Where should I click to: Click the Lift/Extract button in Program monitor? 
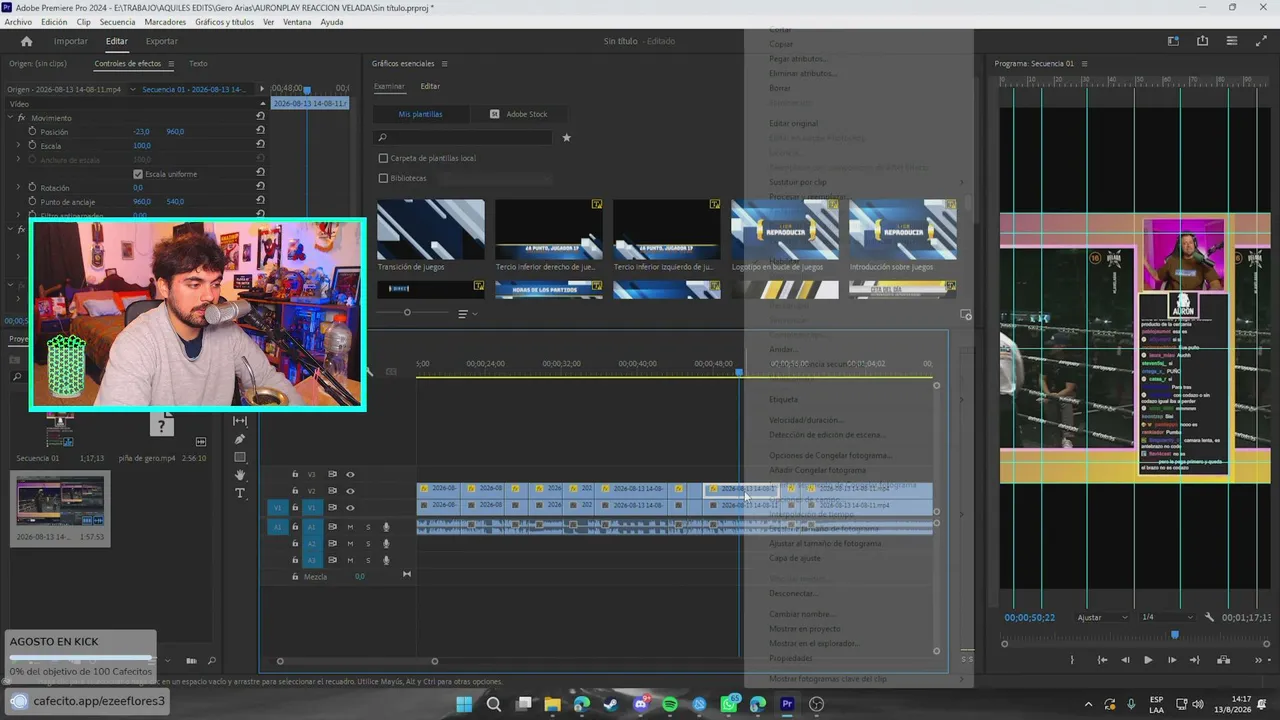pos(1223,660)
